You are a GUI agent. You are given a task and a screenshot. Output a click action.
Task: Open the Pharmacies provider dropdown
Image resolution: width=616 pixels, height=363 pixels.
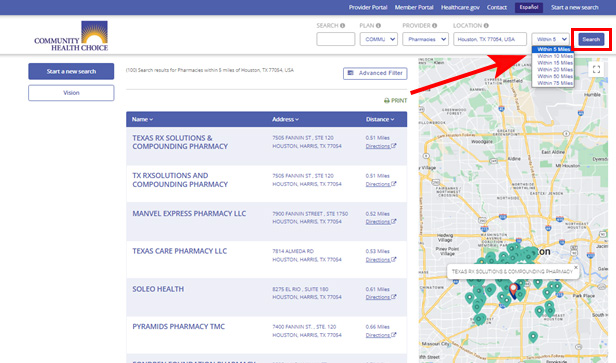coord(425,39)
